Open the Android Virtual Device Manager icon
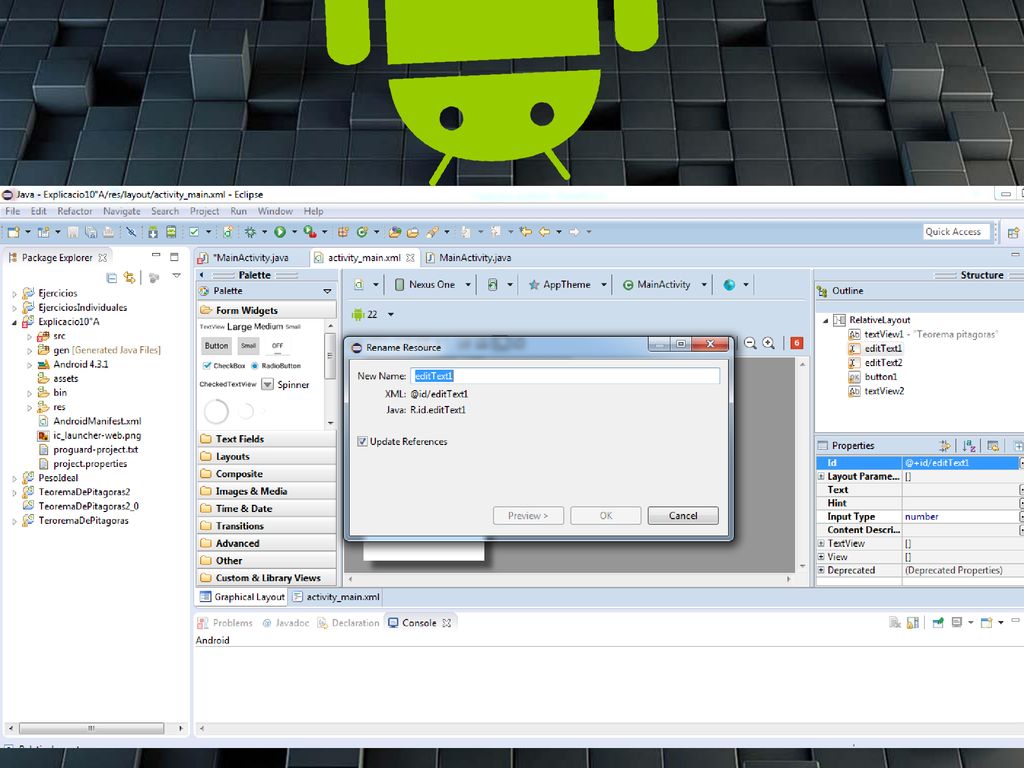This screenshot has width=1024, height=768. click(x=171, y=232)
